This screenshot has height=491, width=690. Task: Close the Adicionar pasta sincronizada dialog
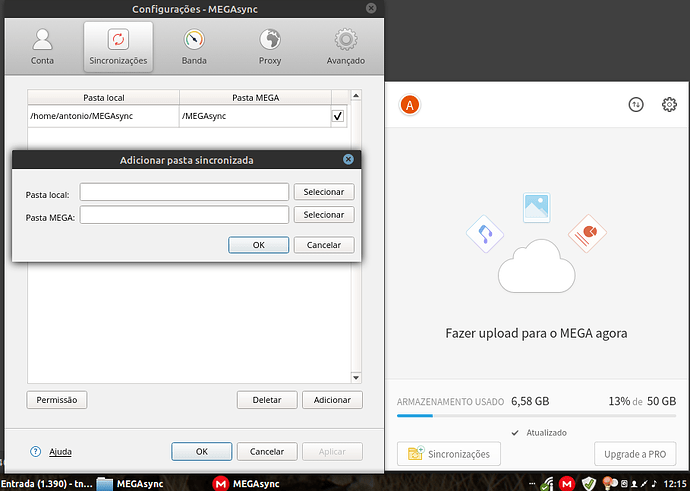[348, 159]
